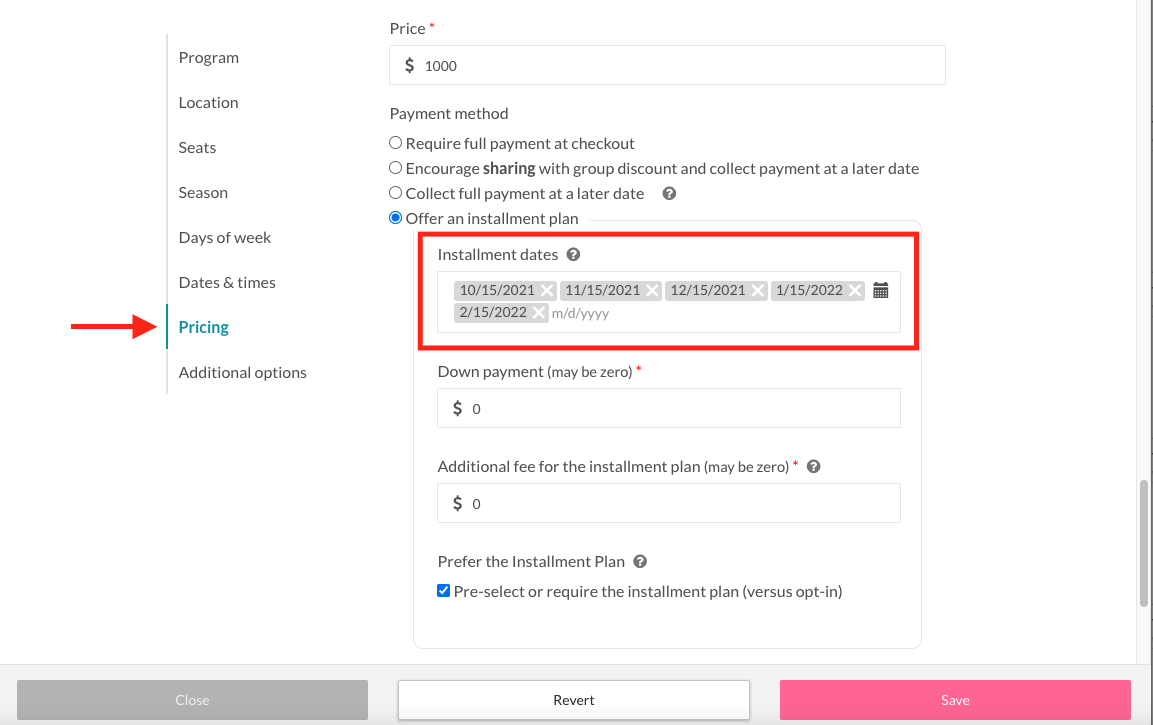Delete the 2/15/2022 date tag
Image resolution: width=1153 pixels, height=725 pixels.
539,313
